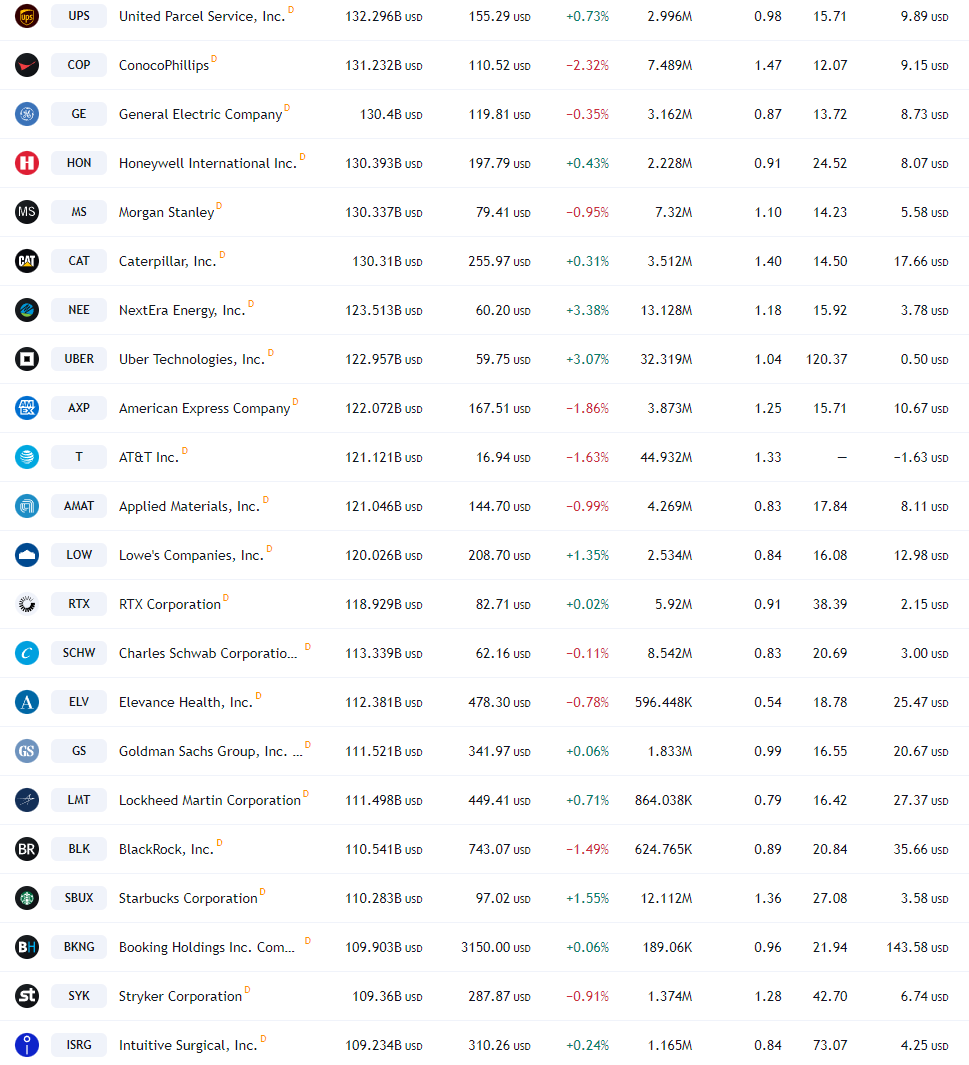Click the Morgan Stanley MS logo
This screenshot has width=969, height=1065.
point(27,212)
